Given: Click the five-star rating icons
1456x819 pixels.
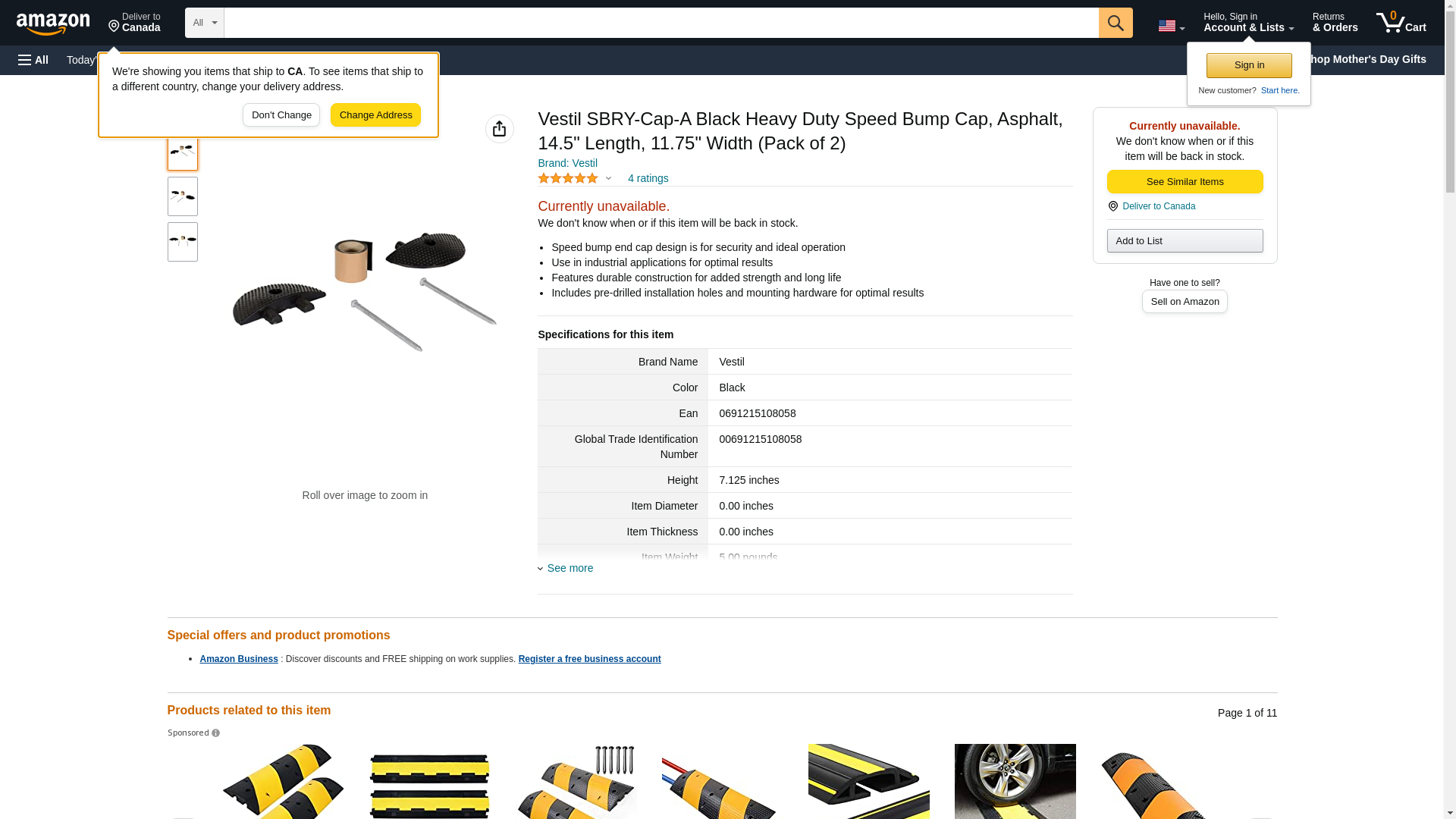Looking at the screenshot, I should click(x=568, y=178).
